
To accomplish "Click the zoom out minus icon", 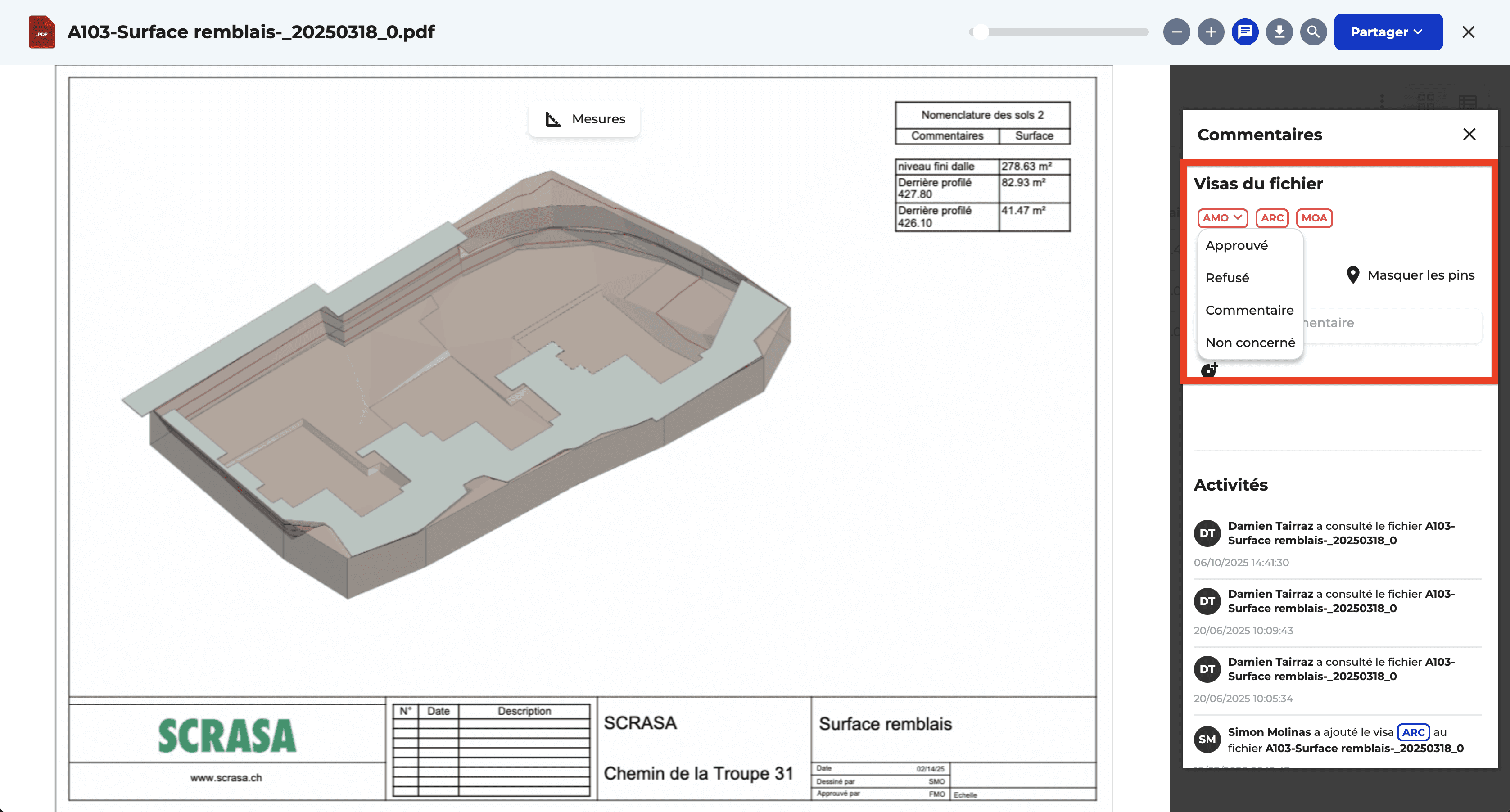I will (1176, 32).
